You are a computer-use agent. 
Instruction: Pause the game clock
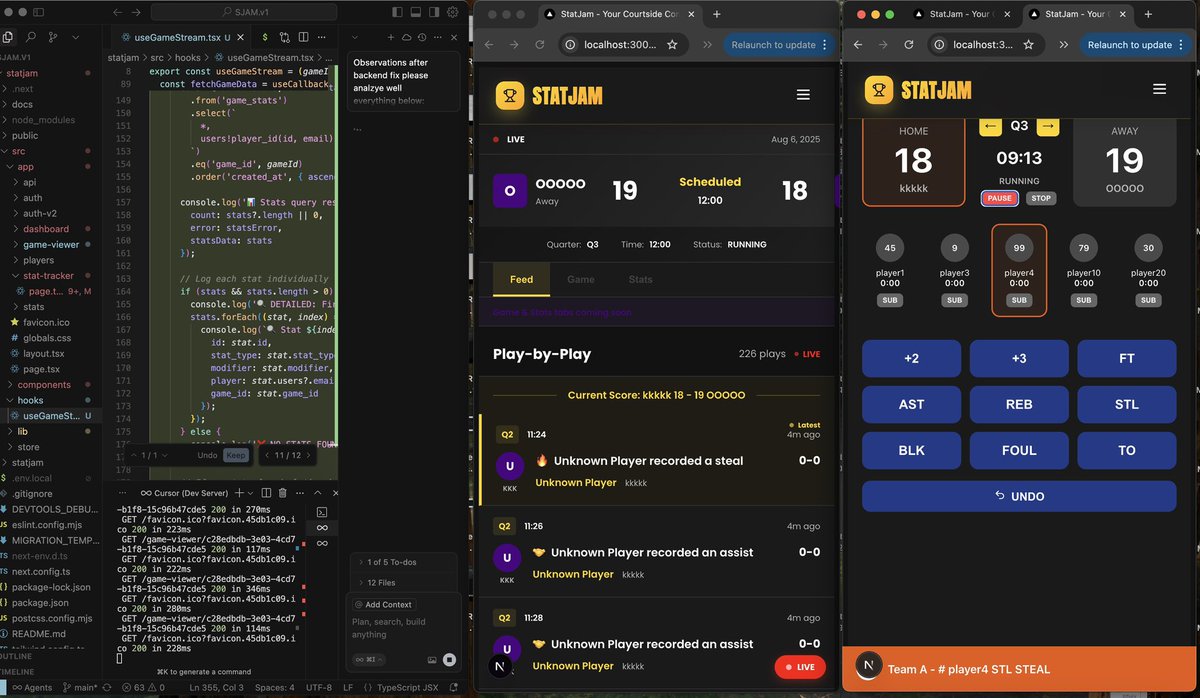[999, 198]
